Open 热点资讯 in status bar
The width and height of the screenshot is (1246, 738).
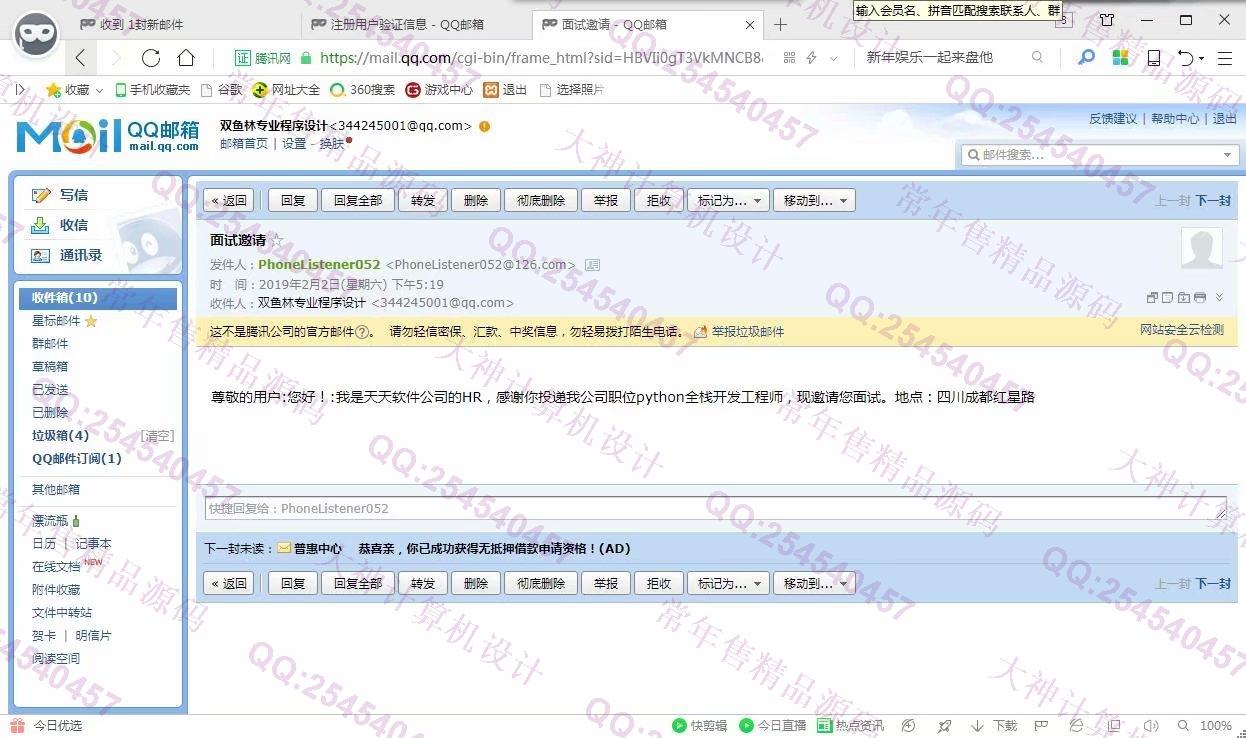[850, 726]
